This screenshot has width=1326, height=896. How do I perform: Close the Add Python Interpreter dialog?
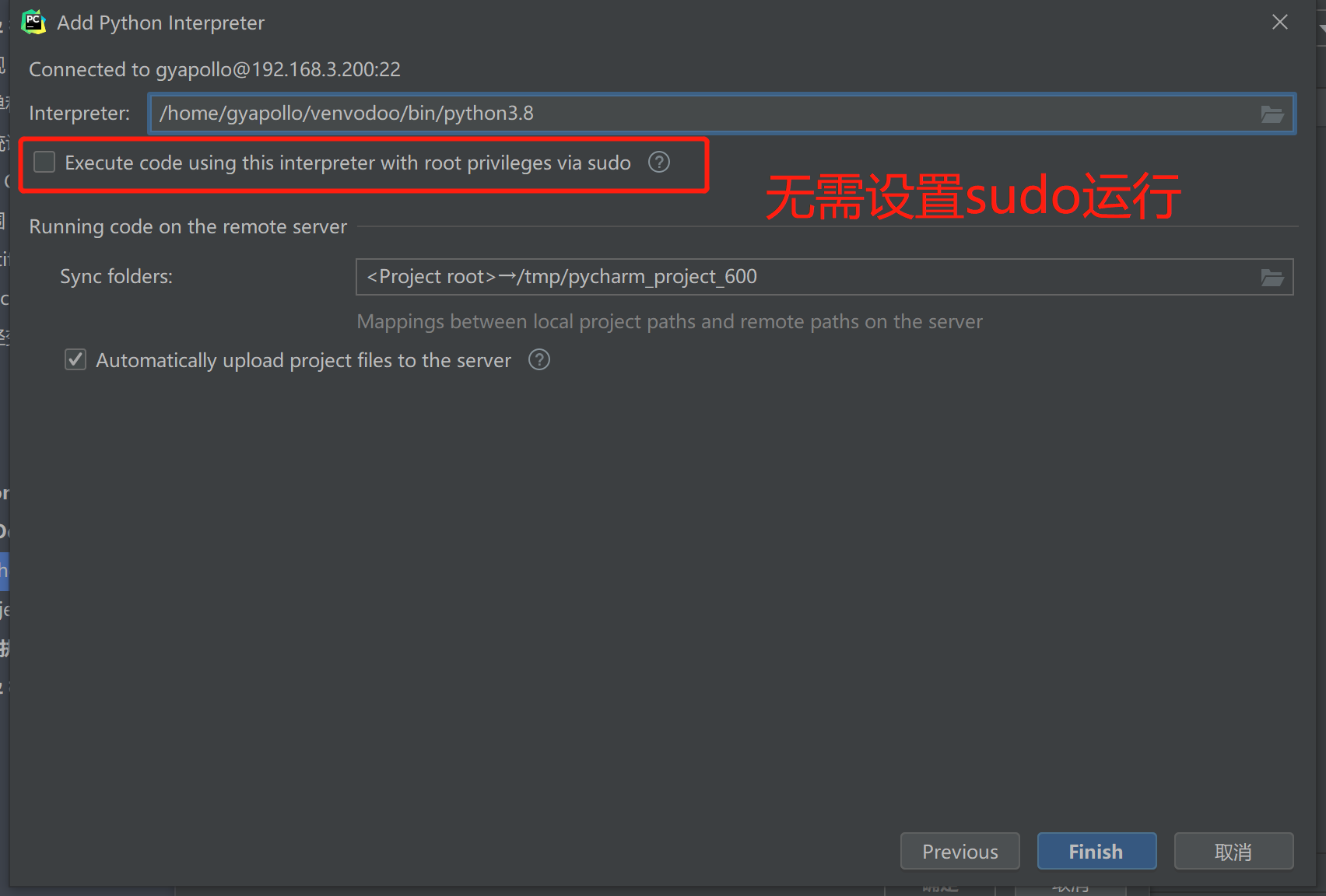click(1280, 22)
